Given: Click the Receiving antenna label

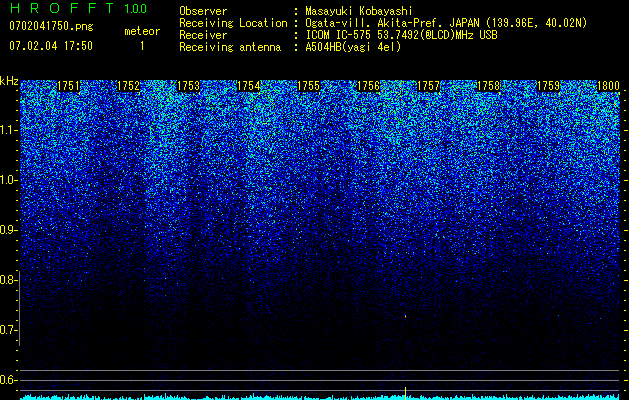Looking at the screenshot, I should pos(230,47).
